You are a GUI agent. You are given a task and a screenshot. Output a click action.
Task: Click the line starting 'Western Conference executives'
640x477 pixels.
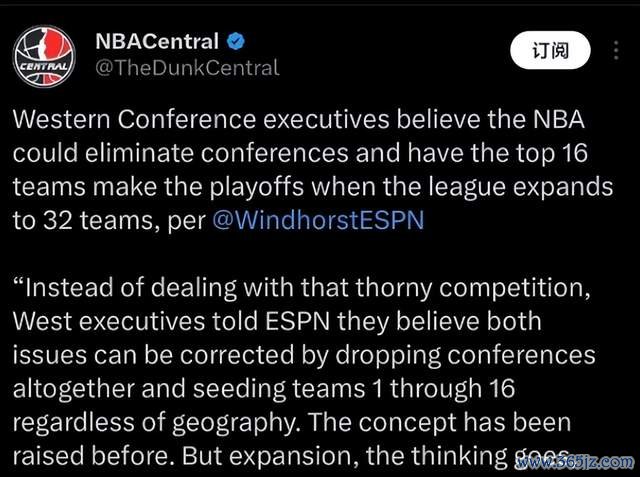coord(299,120)
